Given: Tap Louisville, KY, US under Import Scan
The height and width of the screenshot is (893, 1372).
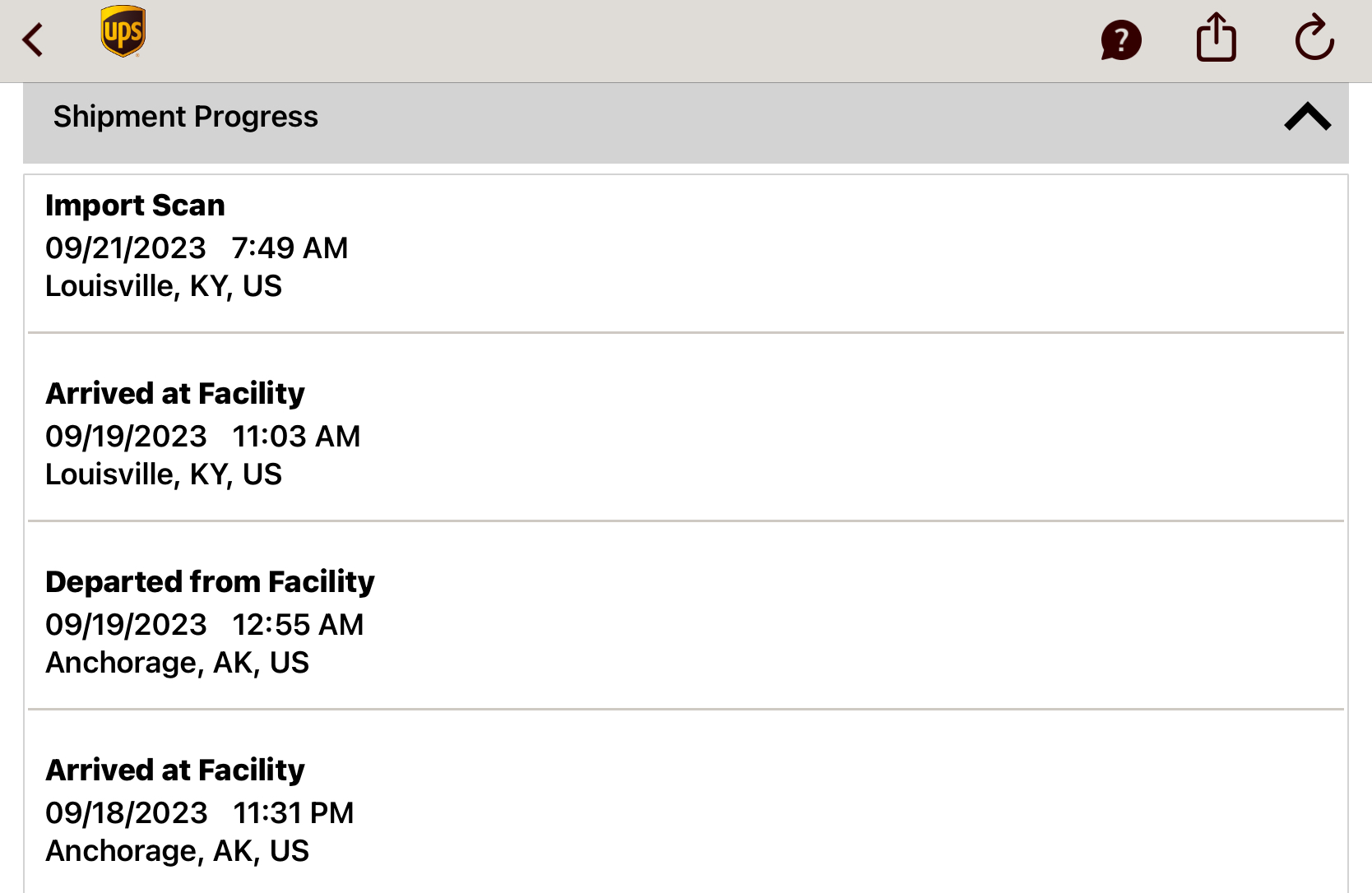Looking at the screenshot, I should [164, 286].
